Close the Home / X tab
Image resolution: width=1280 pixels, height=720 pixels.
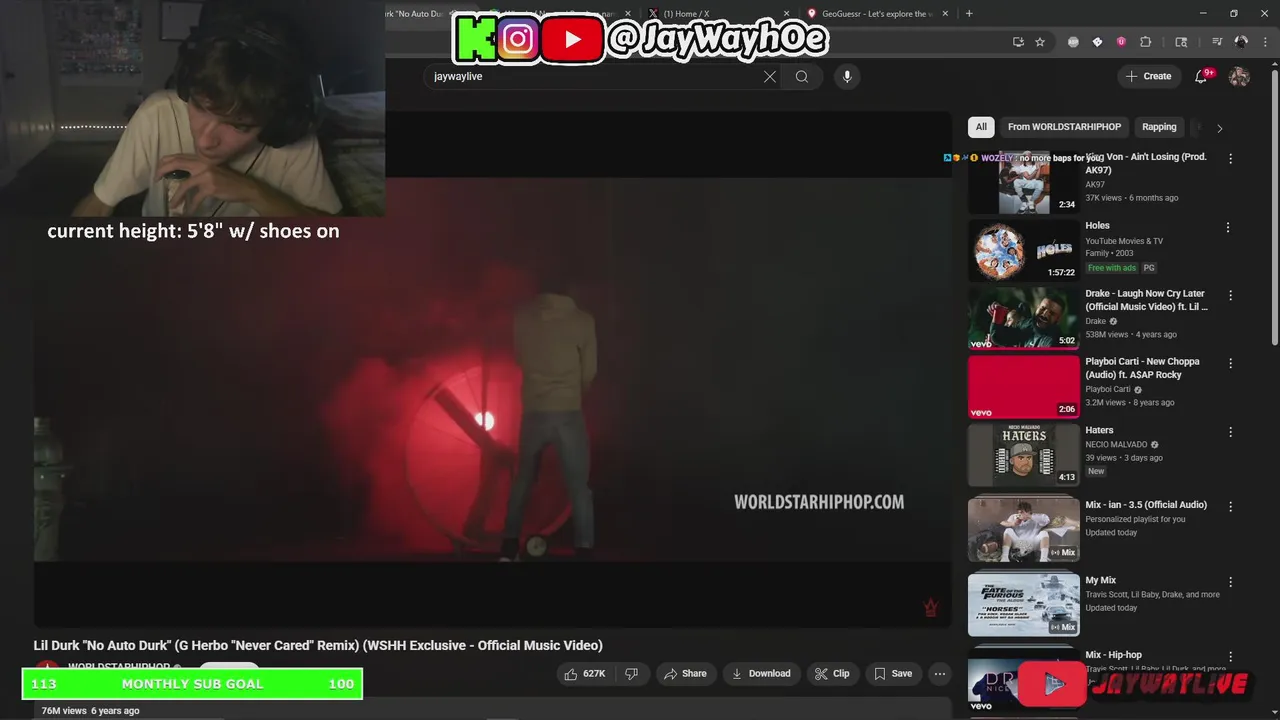pos(786,14)
